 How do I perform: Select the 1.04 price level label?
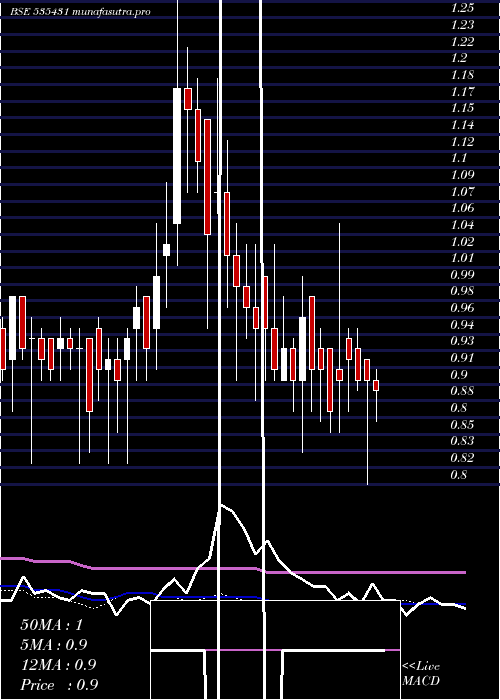point(462,225)
